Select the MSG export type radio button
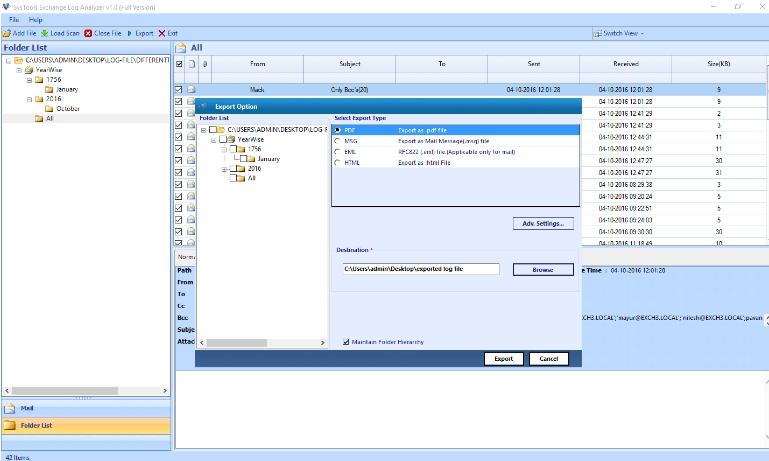Screen dimensions: 769x461 [x=337, y=141]
